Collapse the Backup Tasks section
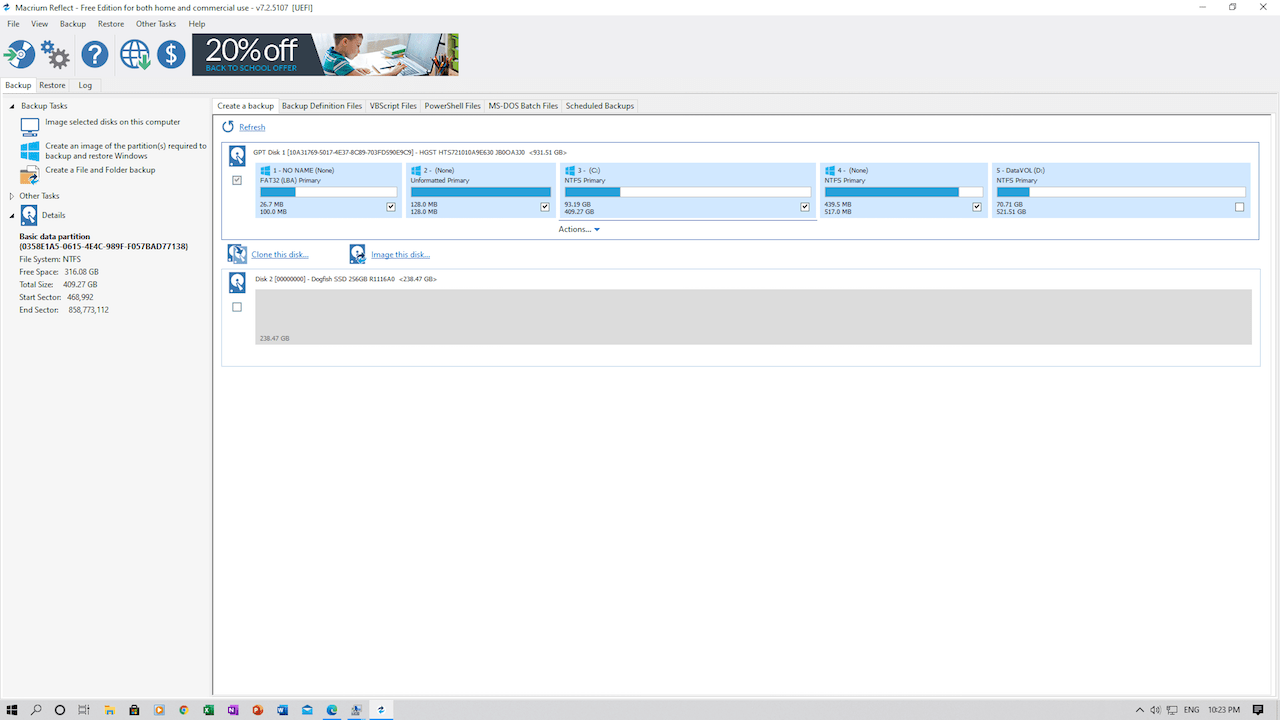The height and width of the screenshot is (720, 1280). coord(12,106)
